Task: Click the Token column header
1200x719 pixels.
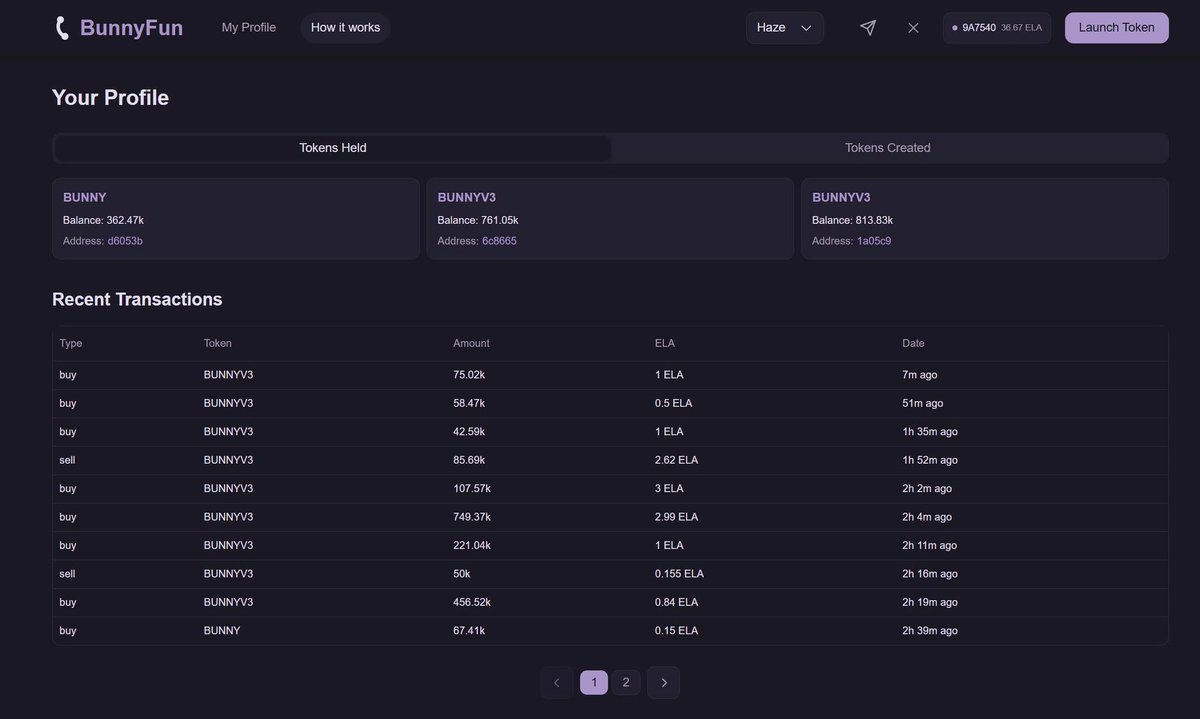Action: pos(218,343)
